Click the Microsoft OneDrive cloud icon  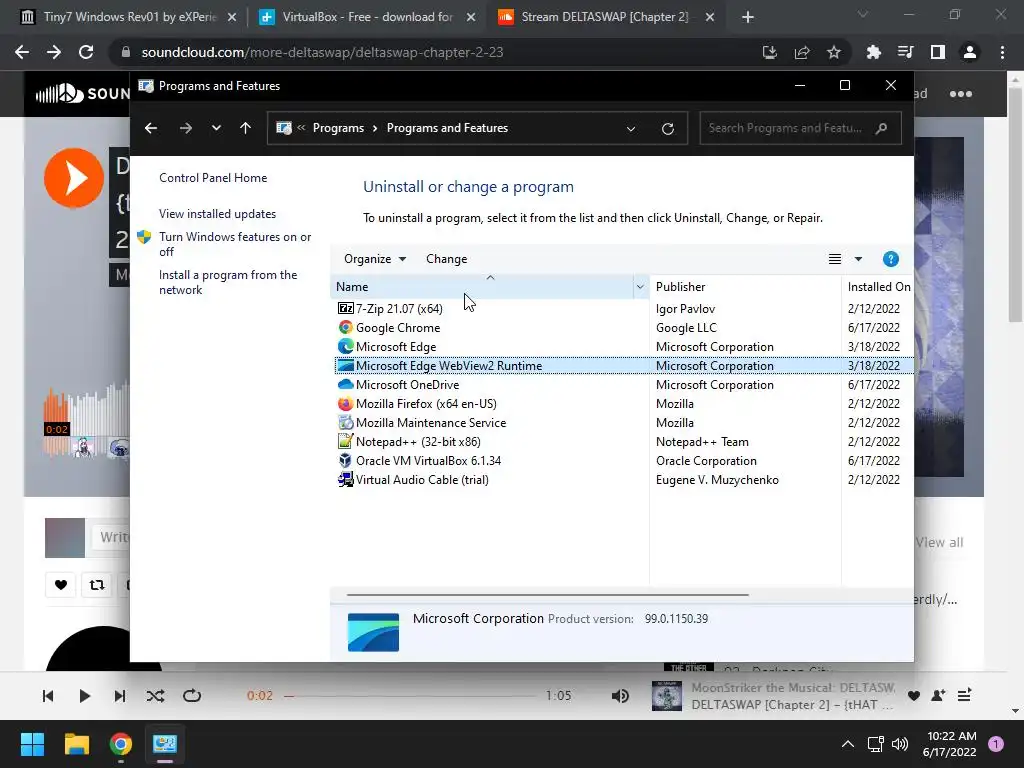click(345, 385)
